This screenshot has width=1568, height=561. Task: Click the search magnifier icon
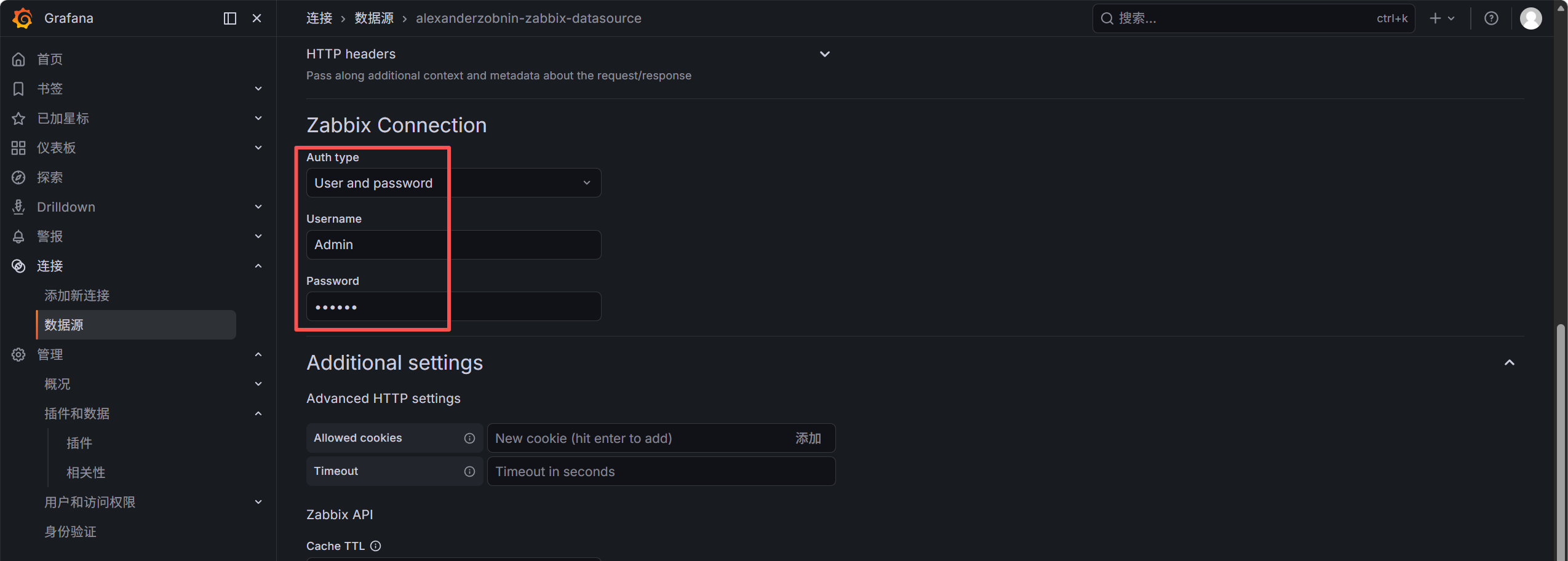(1107, 18)
